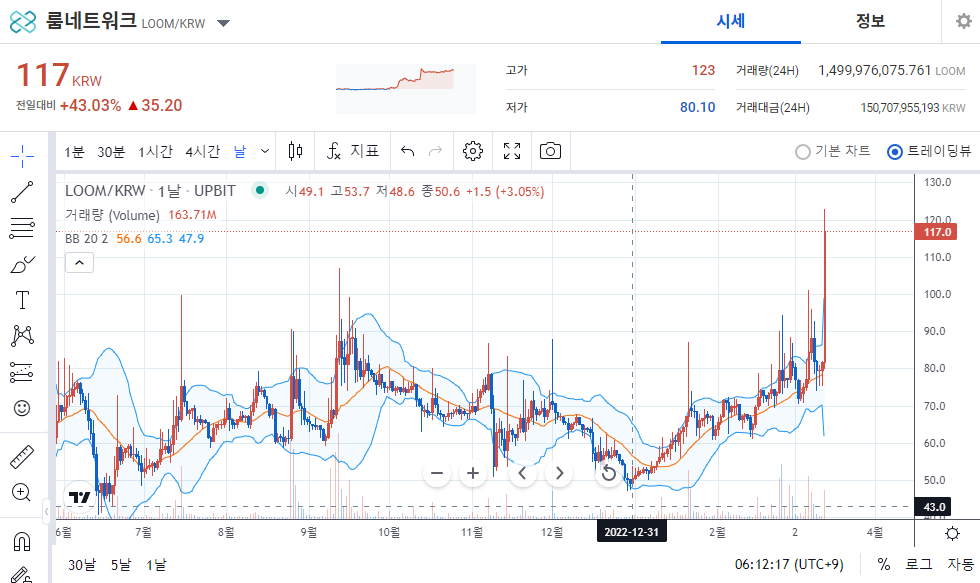Click the BB 20 2 indicator label
Viewport: 980px width, 583px height.
(x=86, y=239)
